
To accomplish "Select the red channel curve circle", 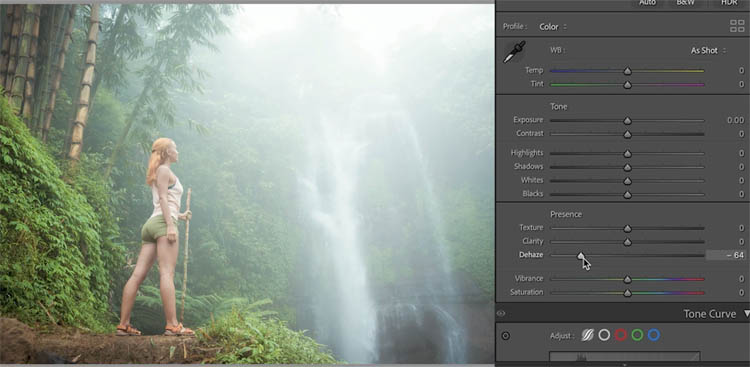I will (x=621, y=335).
